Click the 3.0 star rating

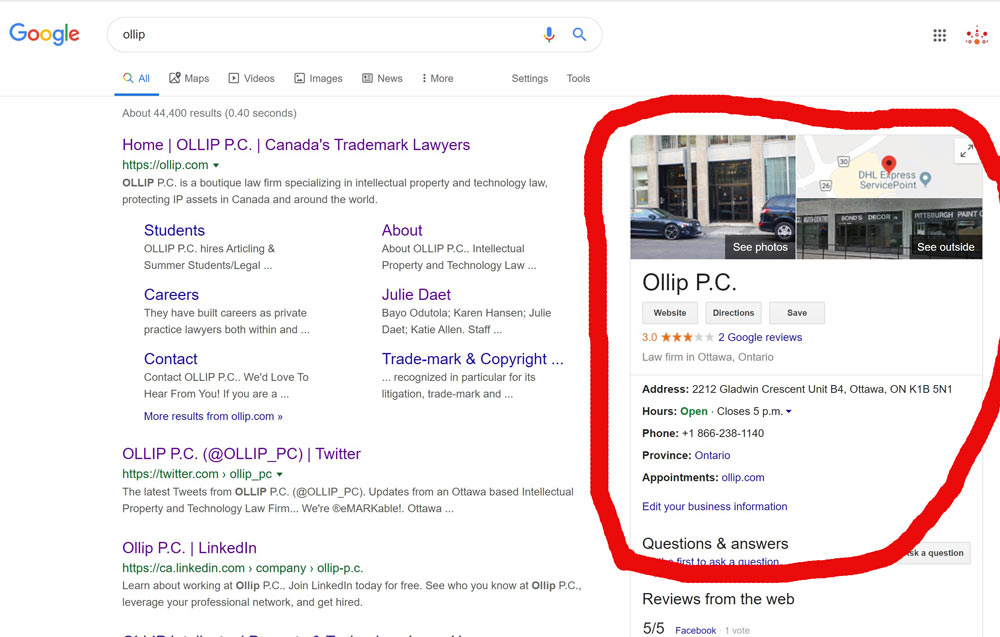677,337
